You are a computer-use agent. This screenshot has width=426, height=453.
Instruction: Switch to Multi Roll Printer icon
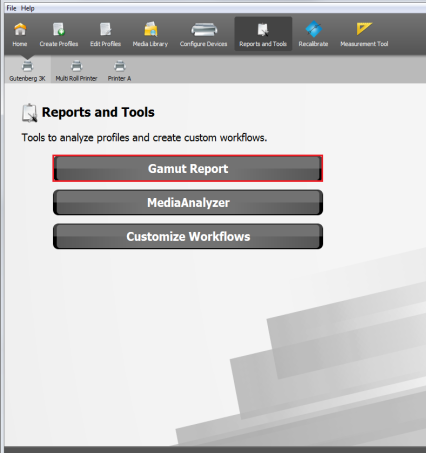point(76,66)
